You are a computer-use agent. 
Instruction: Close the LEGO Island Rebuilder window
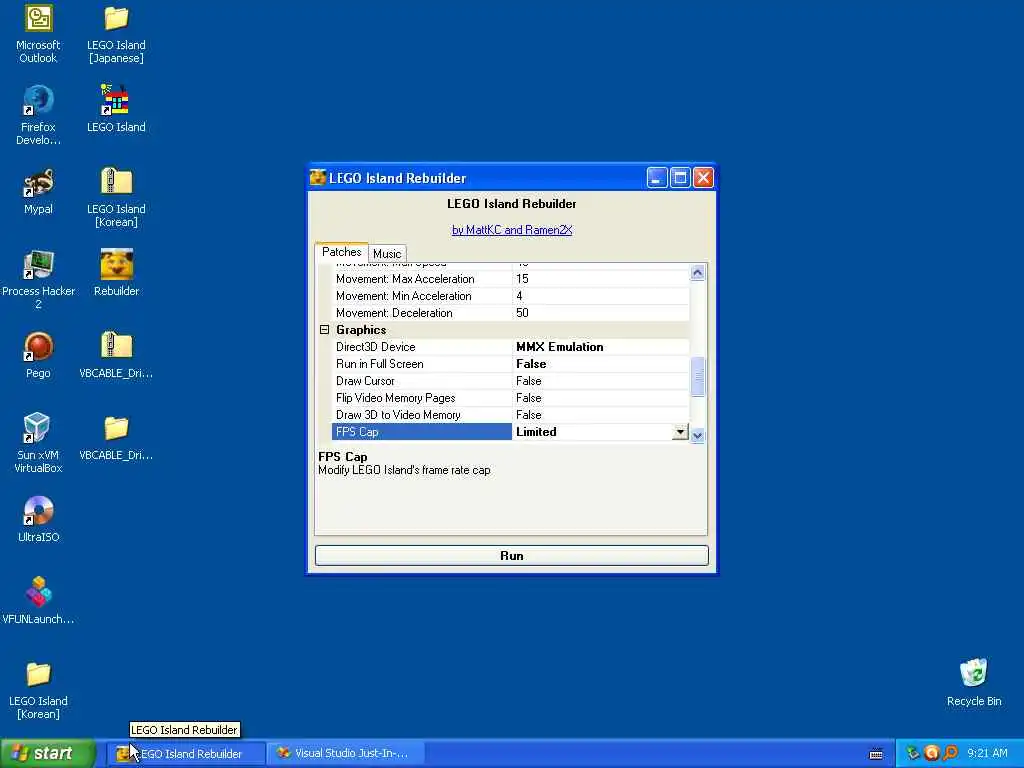click(703, 178)
